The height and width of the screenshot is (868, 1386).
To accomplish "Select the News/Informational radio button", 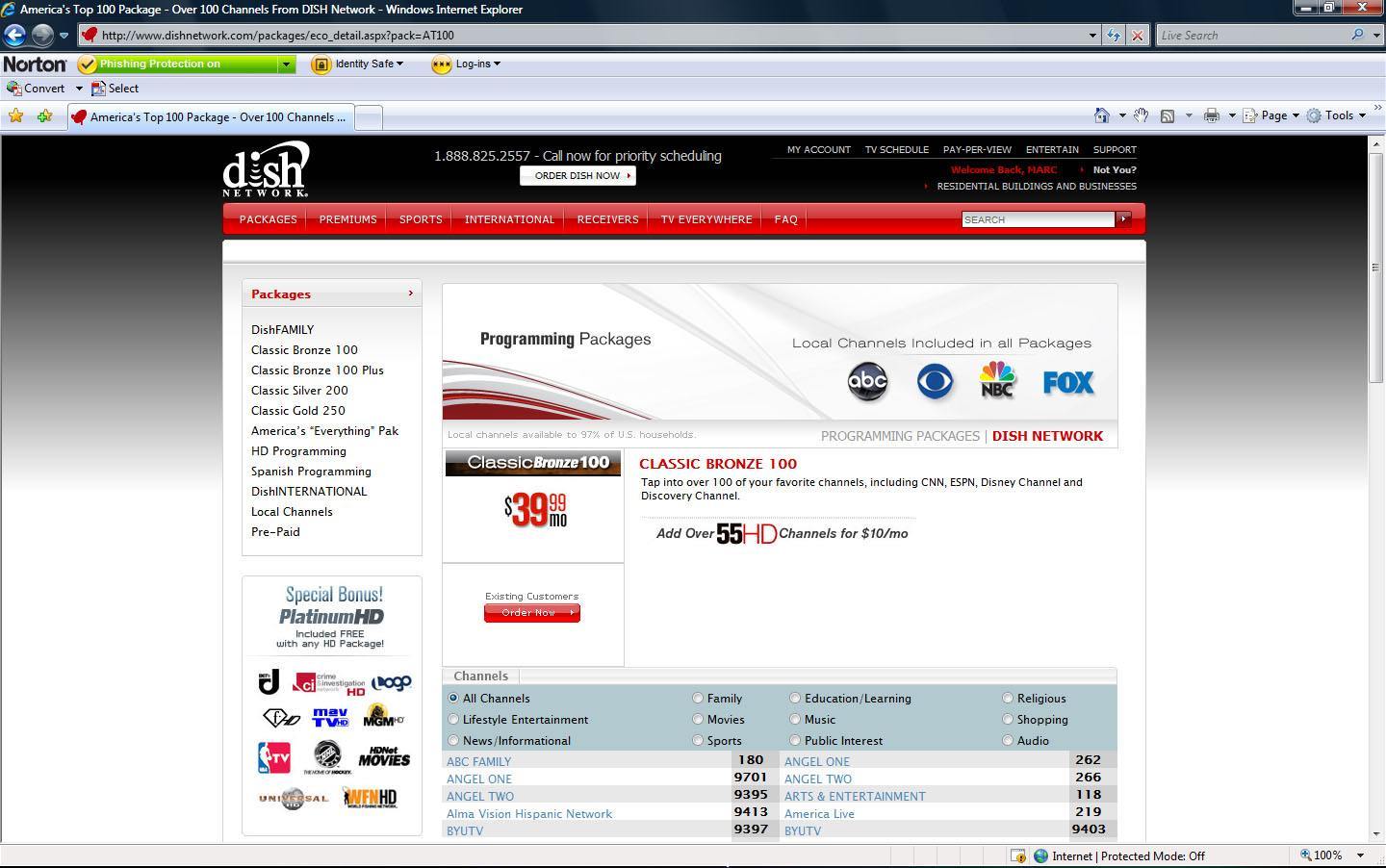I will tap(453, 740).
